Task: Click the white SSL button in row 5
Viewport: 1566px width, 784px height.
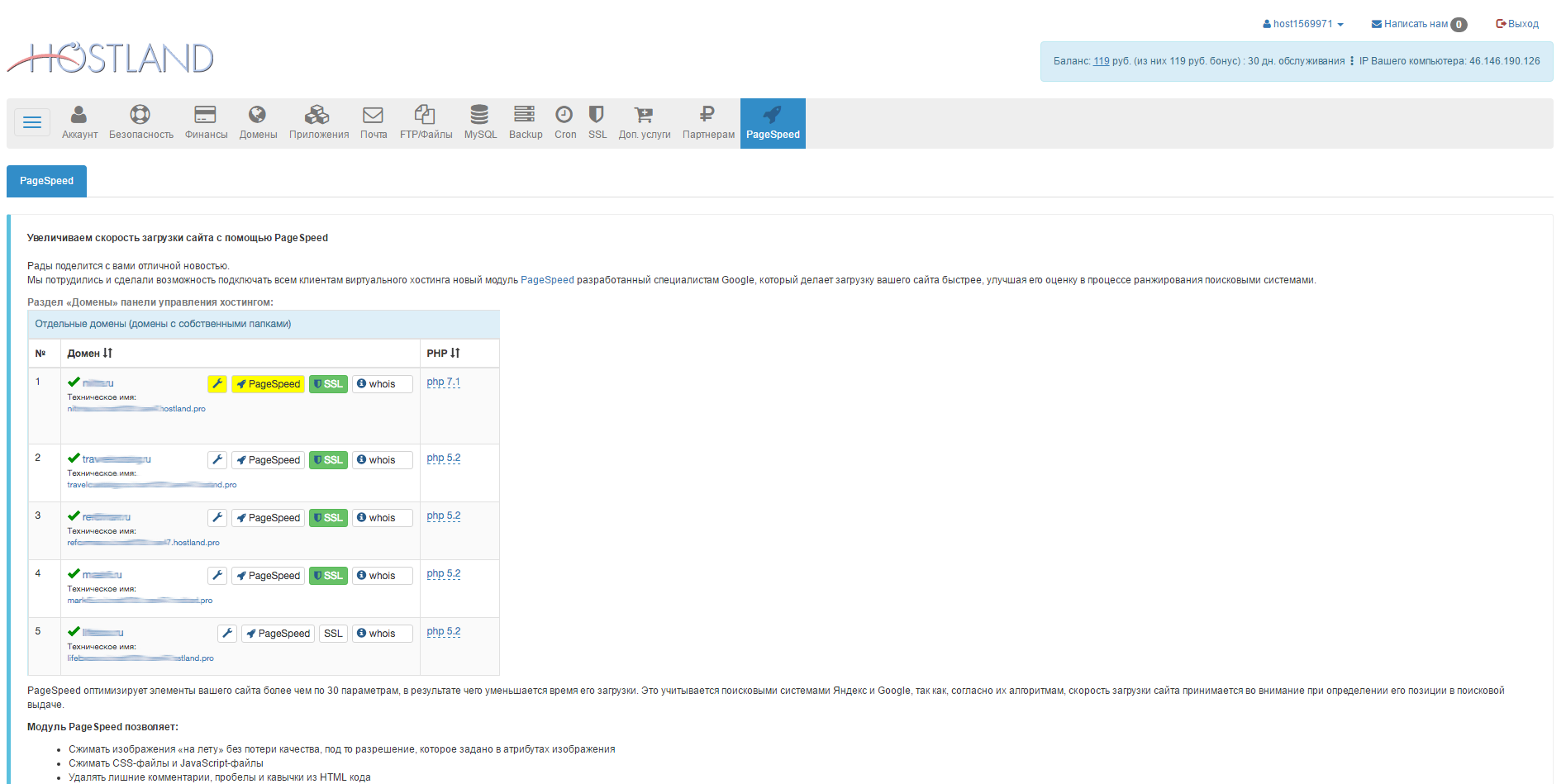Action: pos(333,634)
